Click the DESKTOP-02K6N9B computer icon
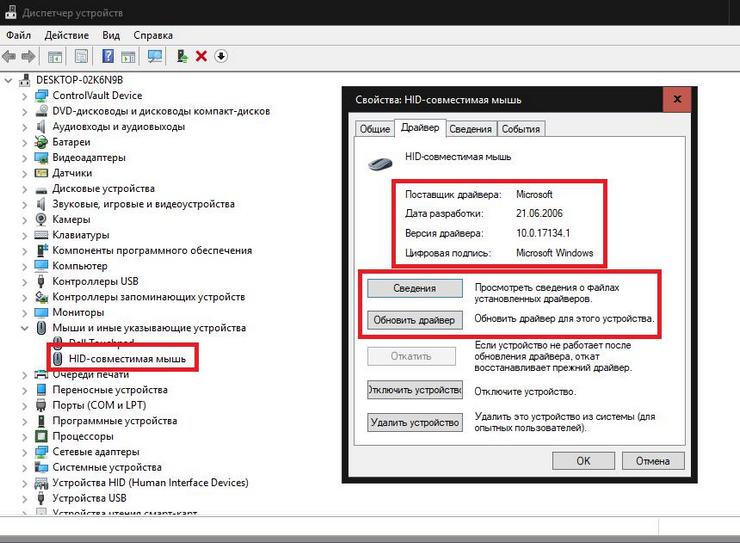Screen dimensions: 740x543 [x=25, y=80]
